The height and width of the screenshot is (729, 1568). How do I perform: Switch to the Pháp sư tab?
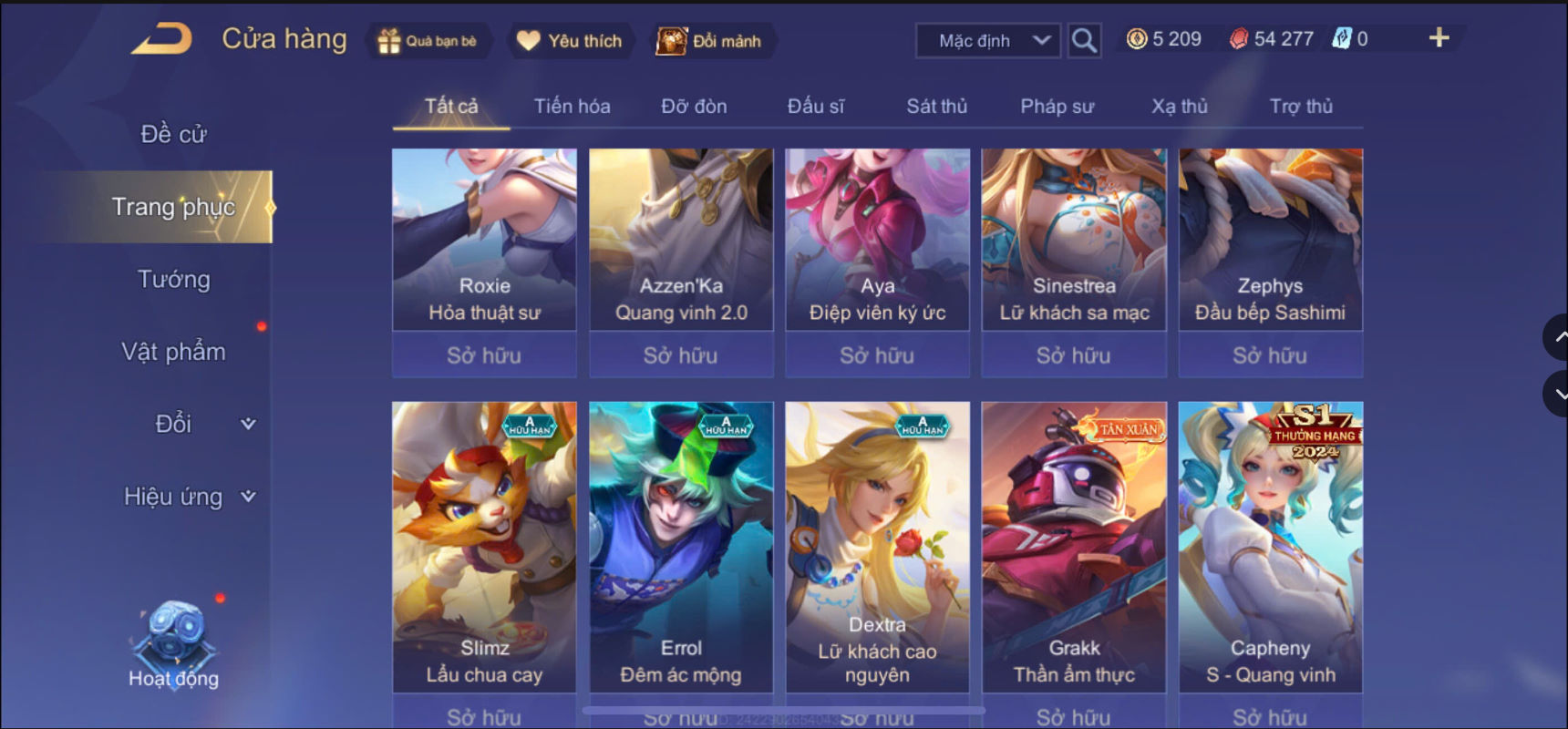click(1057, 106)
